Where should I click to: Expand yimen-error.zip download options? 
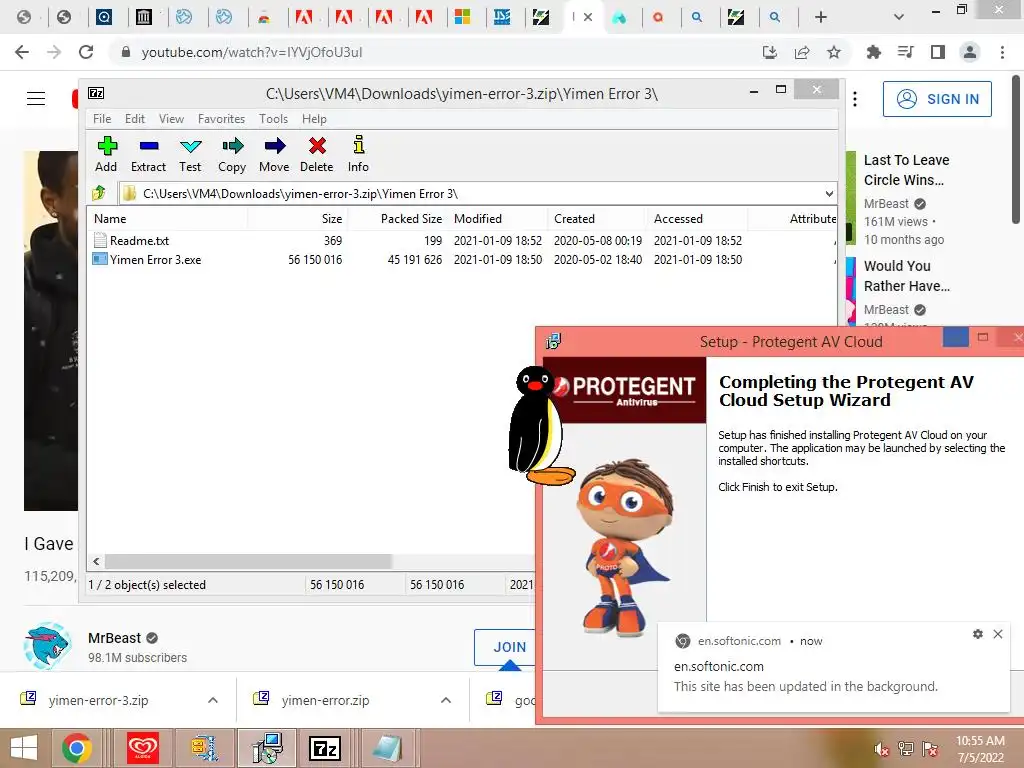[x=446, y=700]
